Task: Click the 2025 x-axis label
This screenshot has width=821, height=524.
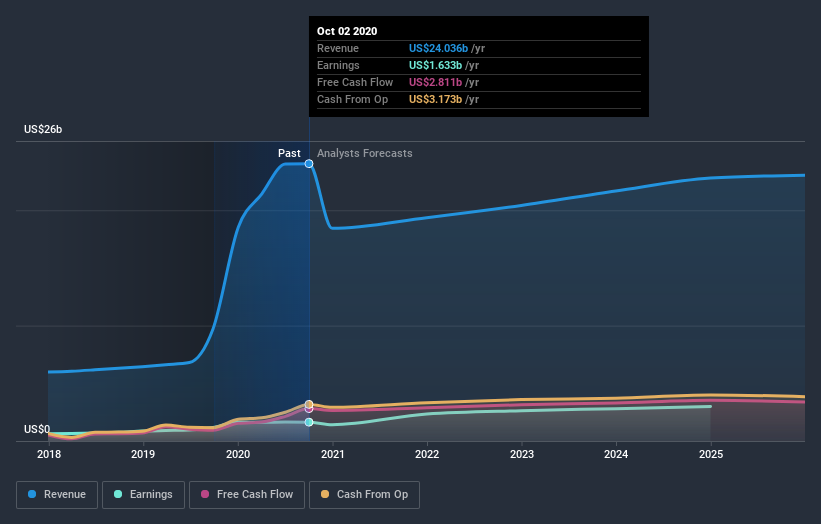Action: coord(711,454)
